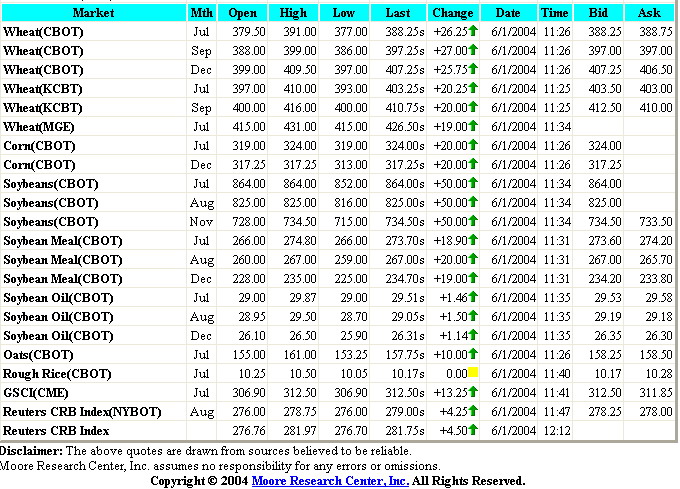Image resolution: width=680 pixels, height=489 pixels.
Task: Click the yellow unchanged square in Rough Rice row
Action: pos(473,372)
